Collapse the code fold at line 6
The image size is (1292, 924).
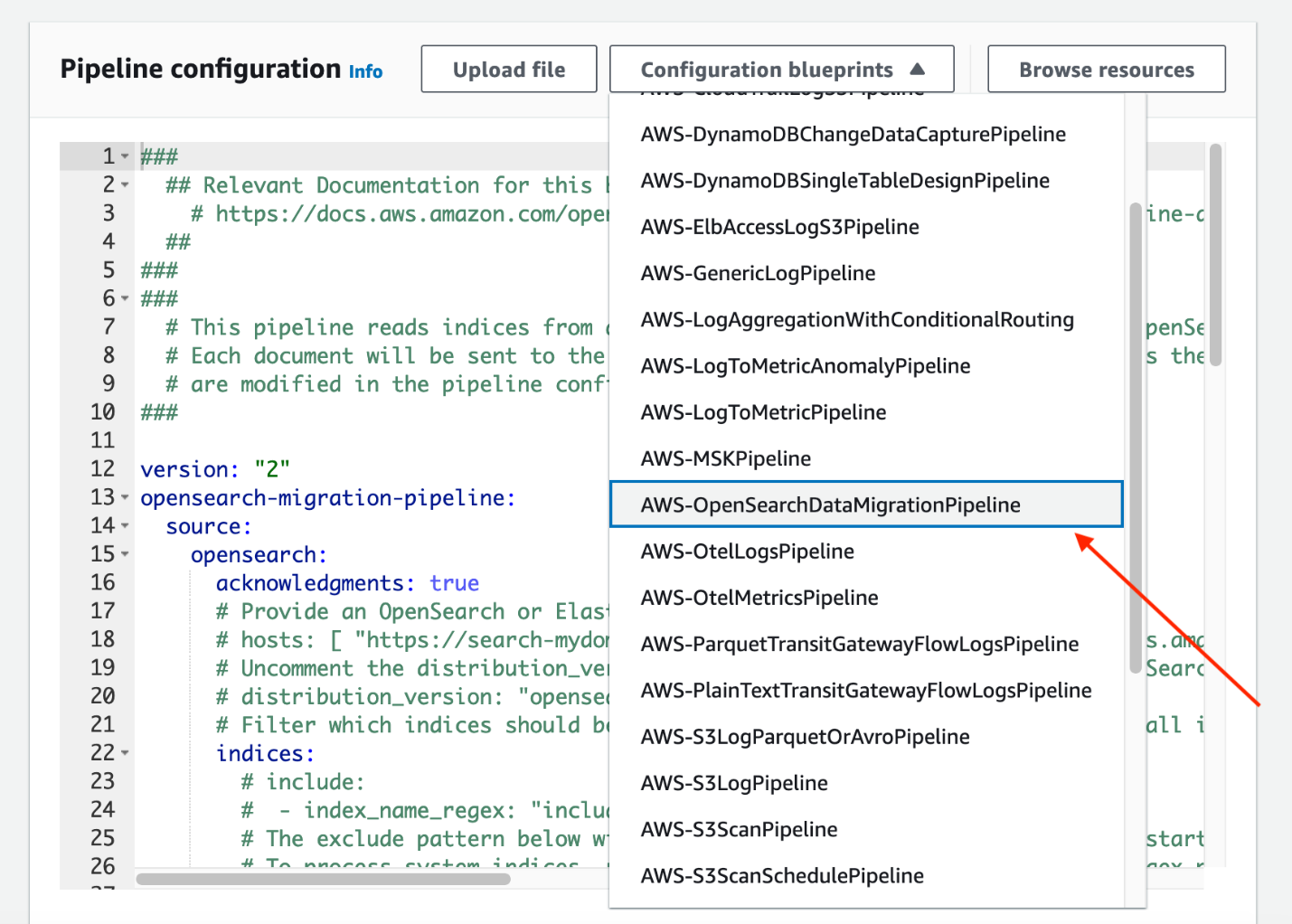(x=126, y=298)
